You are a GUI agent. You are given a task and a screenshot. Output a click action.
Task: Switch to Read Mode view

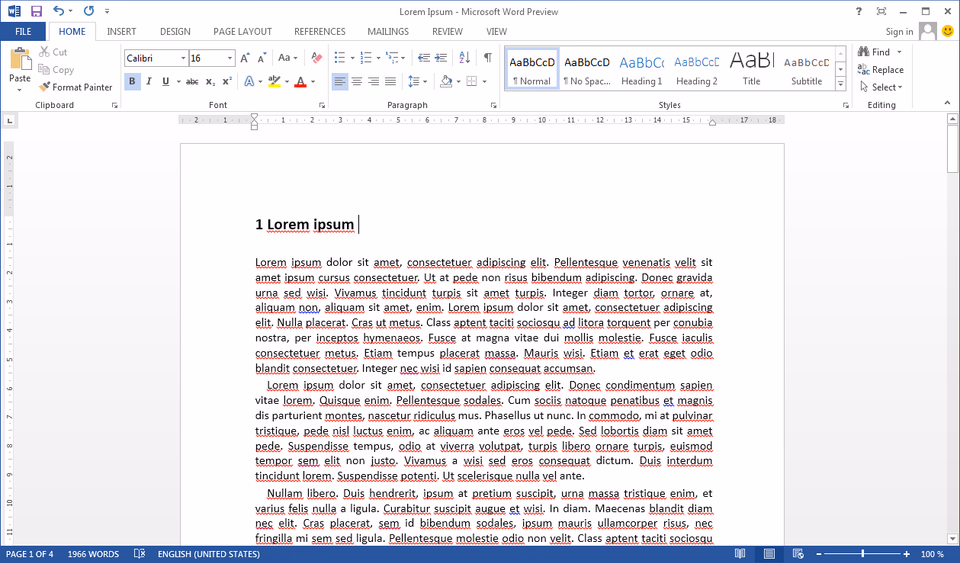(740, 554)
